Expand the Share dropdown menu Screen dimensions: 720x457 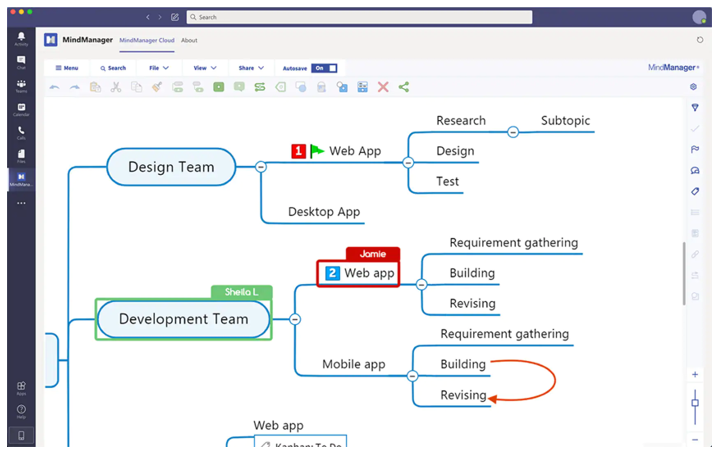point(251,68)
